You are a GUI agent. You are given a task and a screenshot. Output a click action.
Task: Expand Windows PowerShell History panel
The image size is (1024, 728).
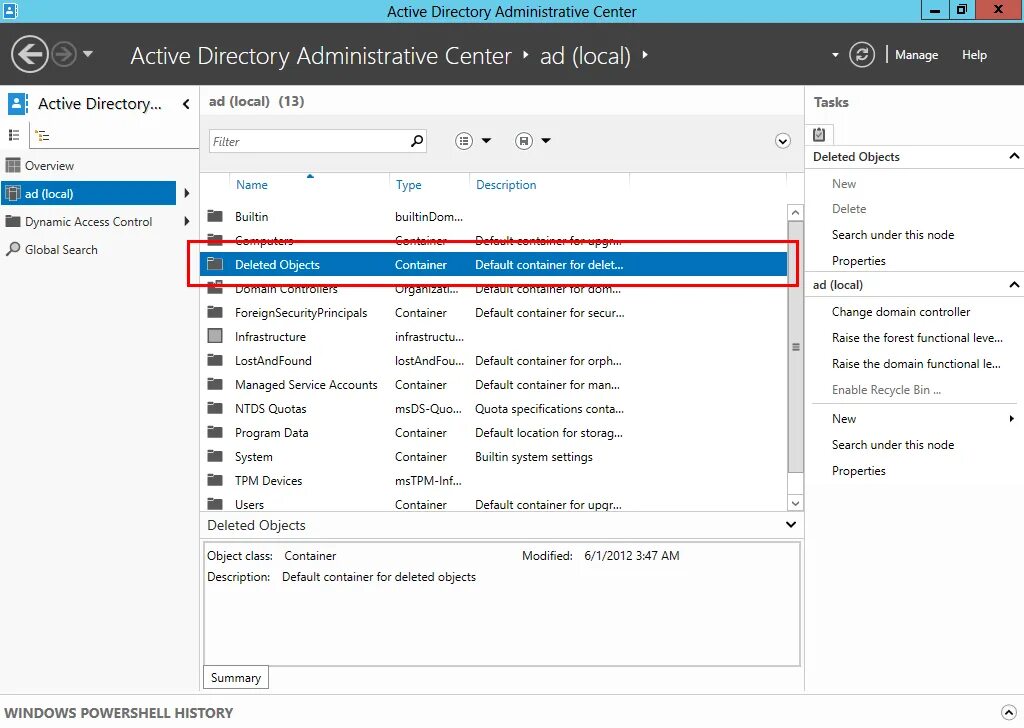tap(1008, 712)
